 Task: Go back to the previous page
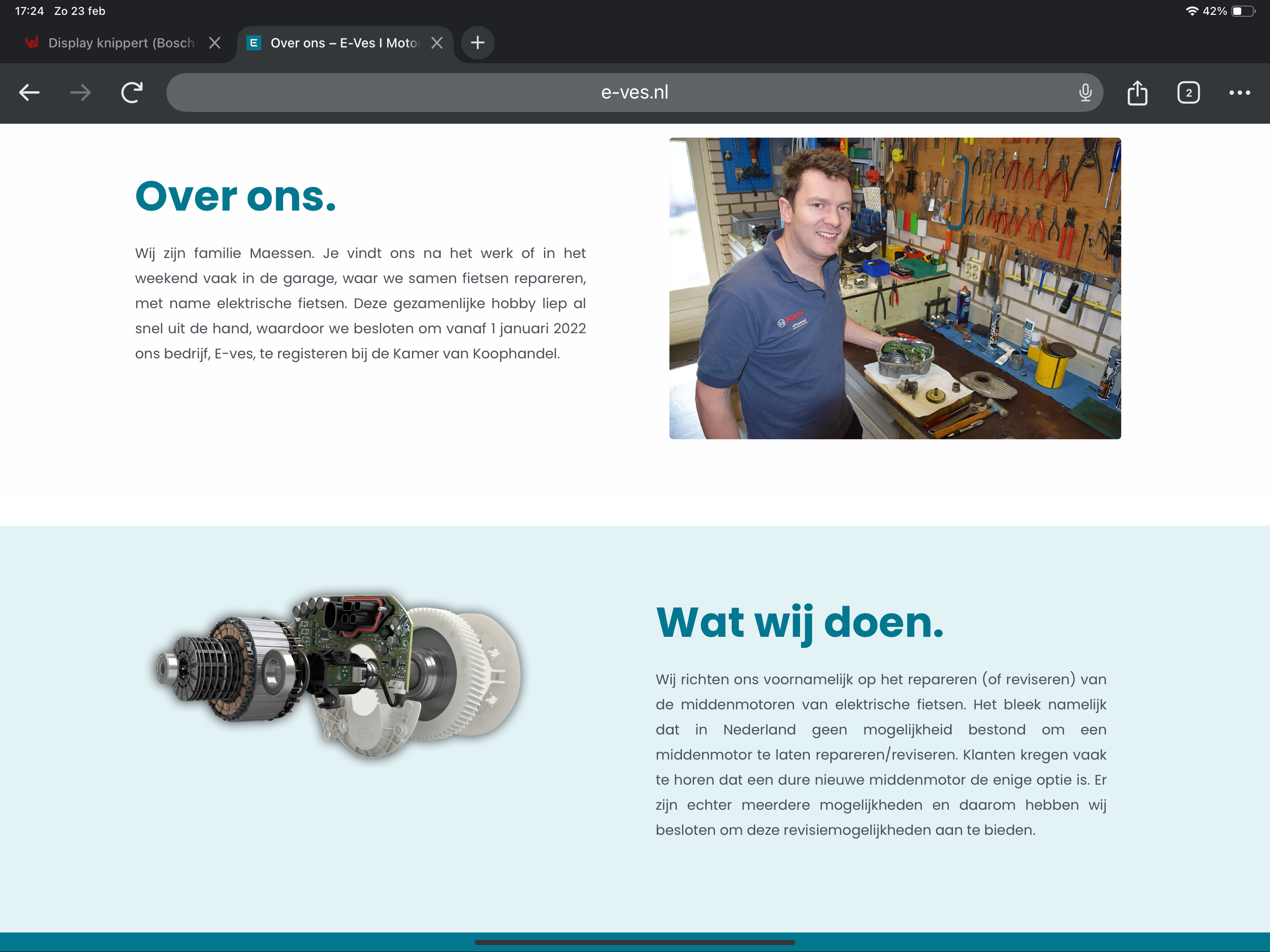pyautogui.click(x=29, y=93)
